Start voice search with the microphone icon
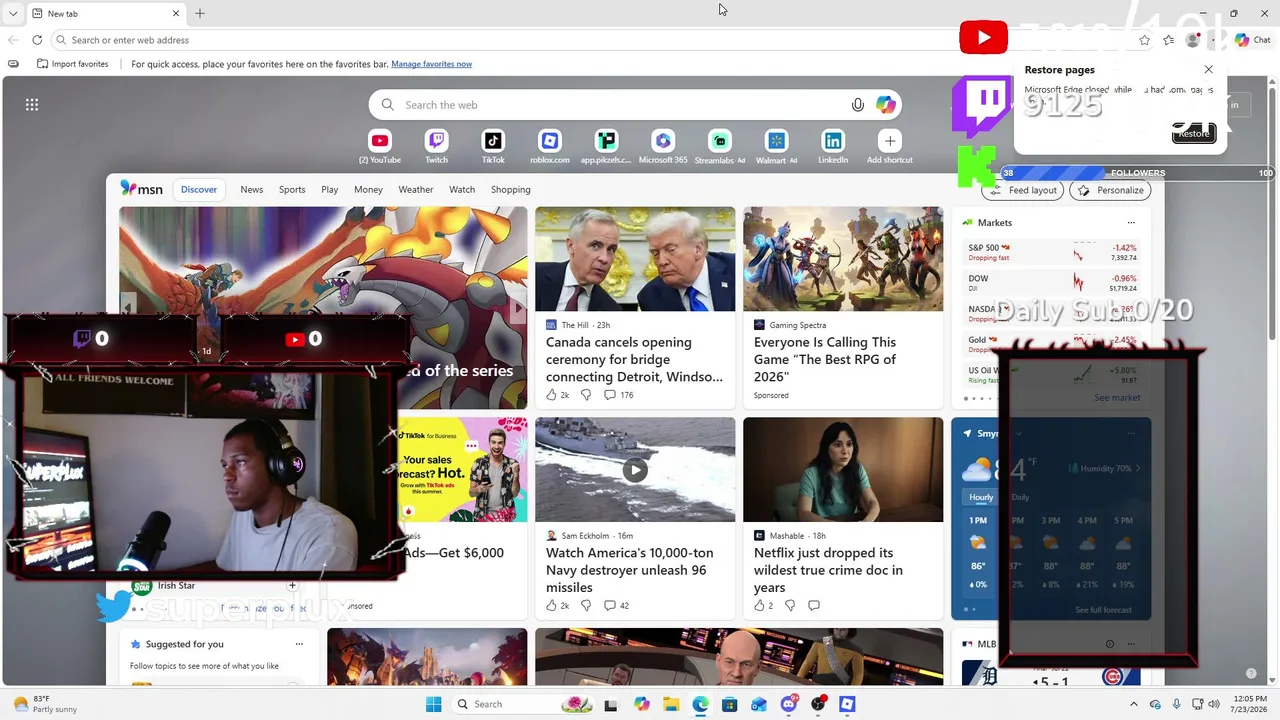Viewport: 1280px width, 720px height. pyautogui.click(x=857, y=105)
